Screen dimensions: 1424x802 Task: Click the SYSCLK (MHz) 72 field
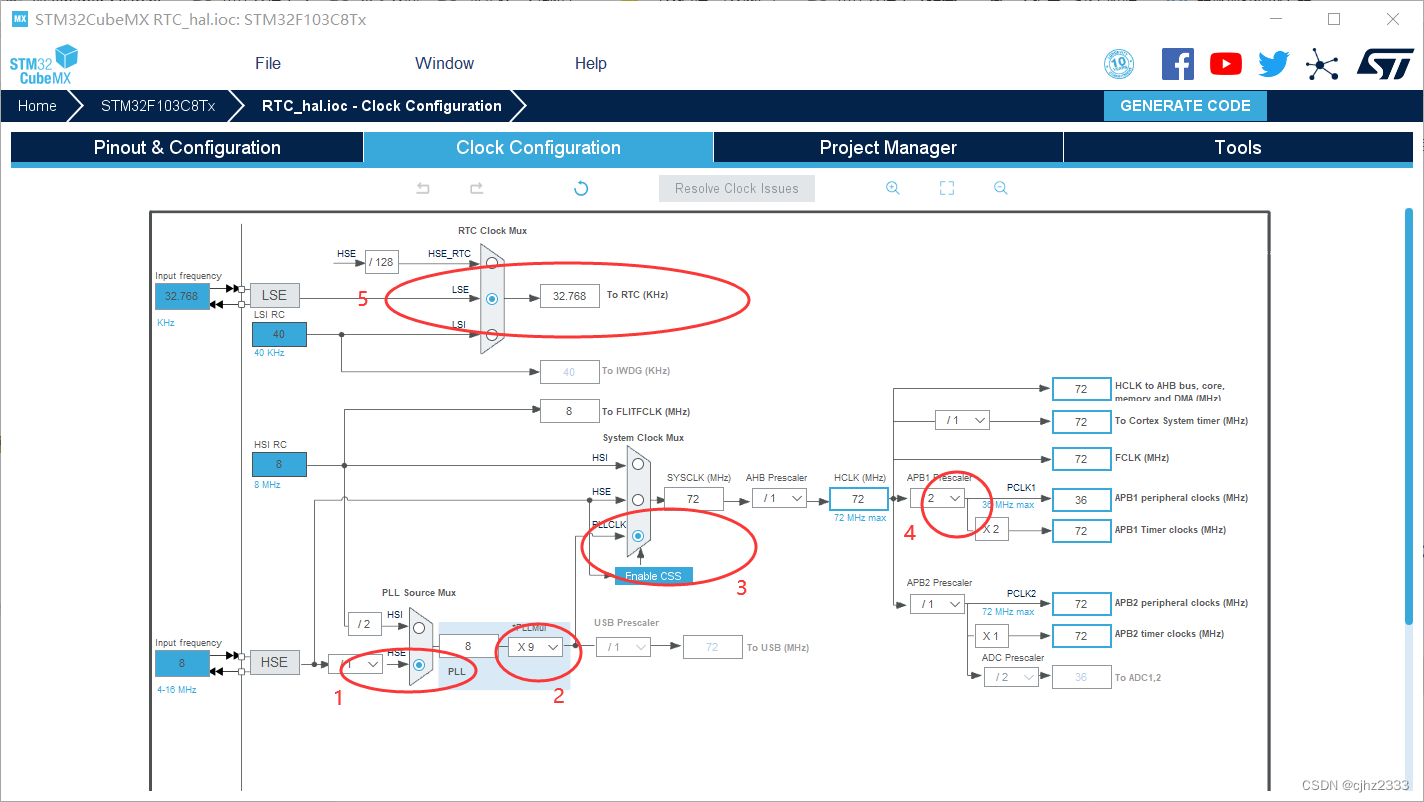tap(694, 498)
